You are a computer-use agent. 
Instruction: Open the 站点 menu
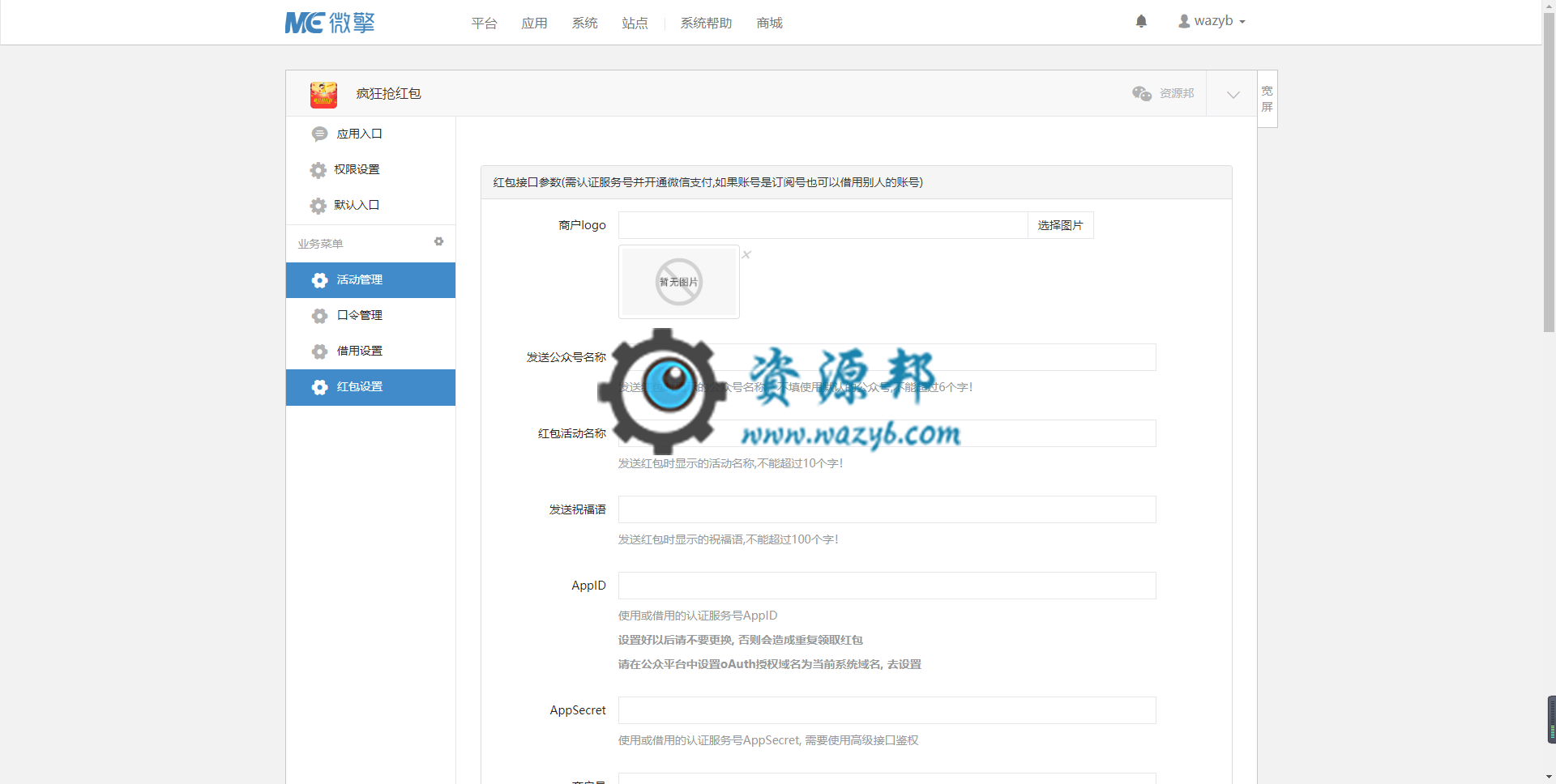635,23
